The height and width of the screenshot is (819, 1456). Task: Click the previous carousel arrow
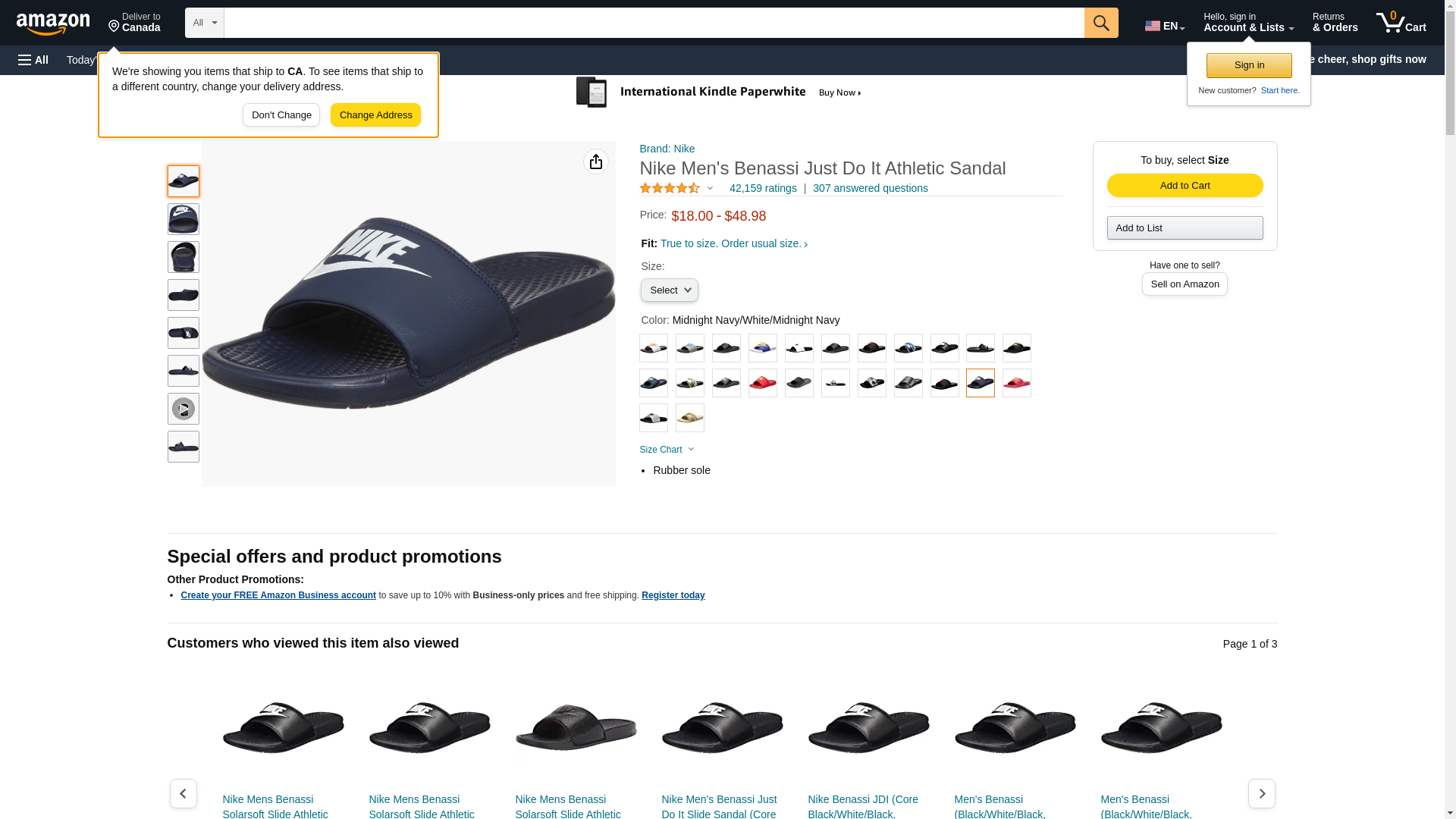point(183,793)
